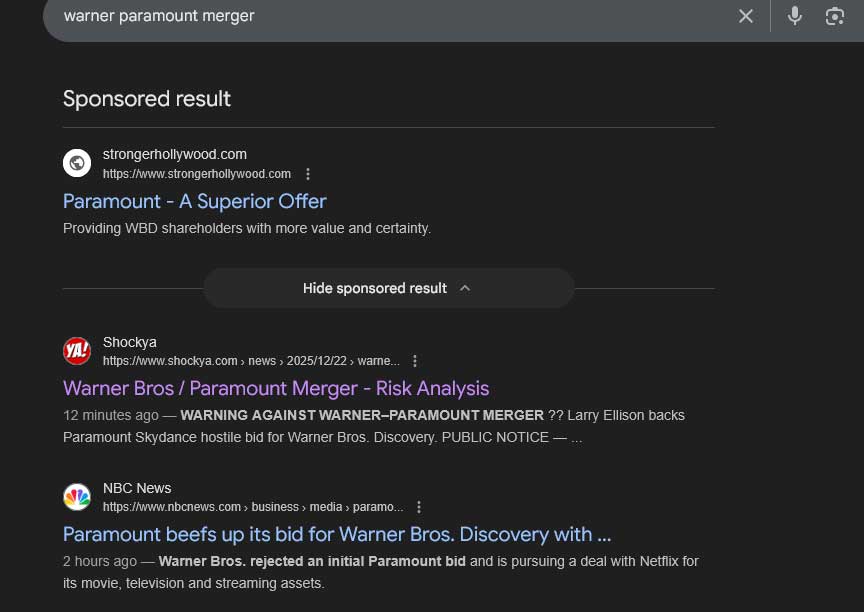Click the strongerhollywood.com globe favicon

77,163
